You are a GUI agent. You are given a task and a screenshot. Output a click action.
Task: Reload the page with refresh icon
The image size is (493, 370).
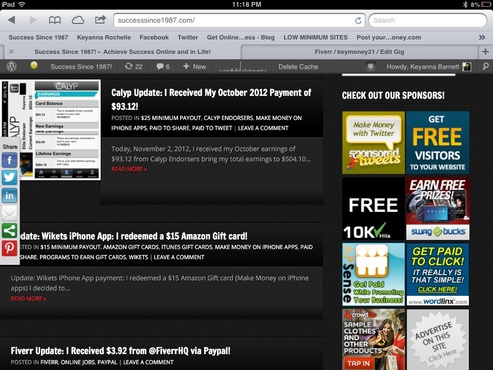(x=358, y=21)
